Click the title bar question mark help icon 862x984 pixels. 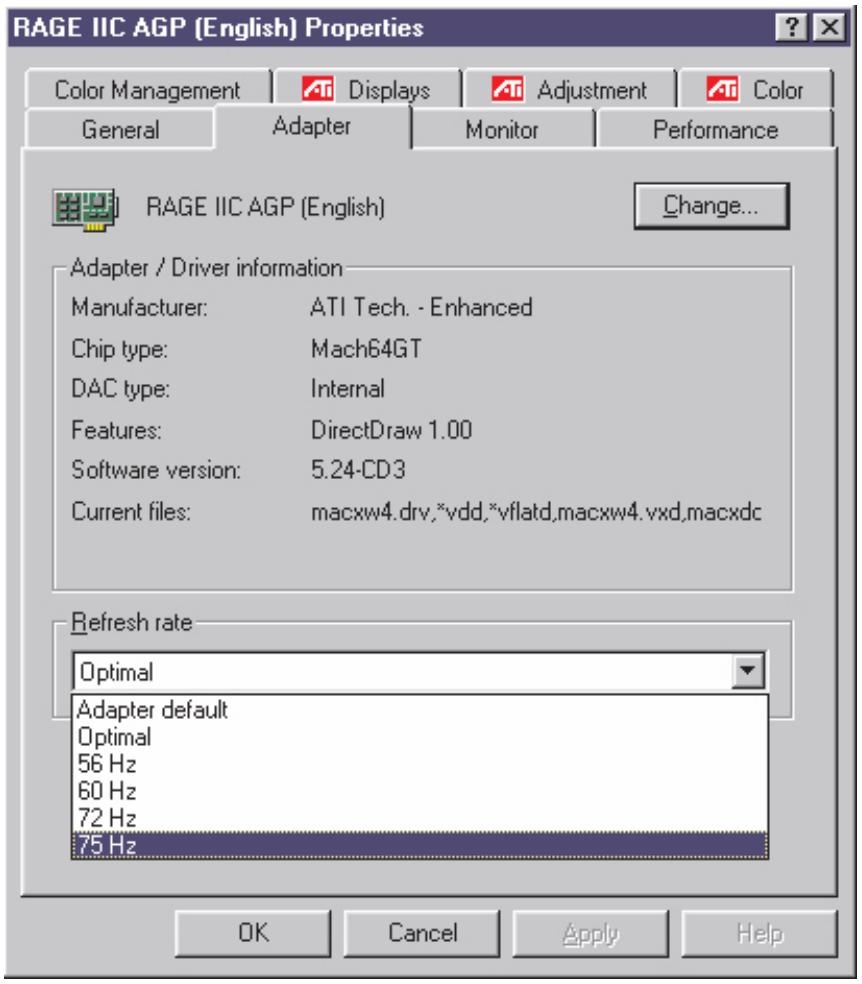(x=792, y=28)
